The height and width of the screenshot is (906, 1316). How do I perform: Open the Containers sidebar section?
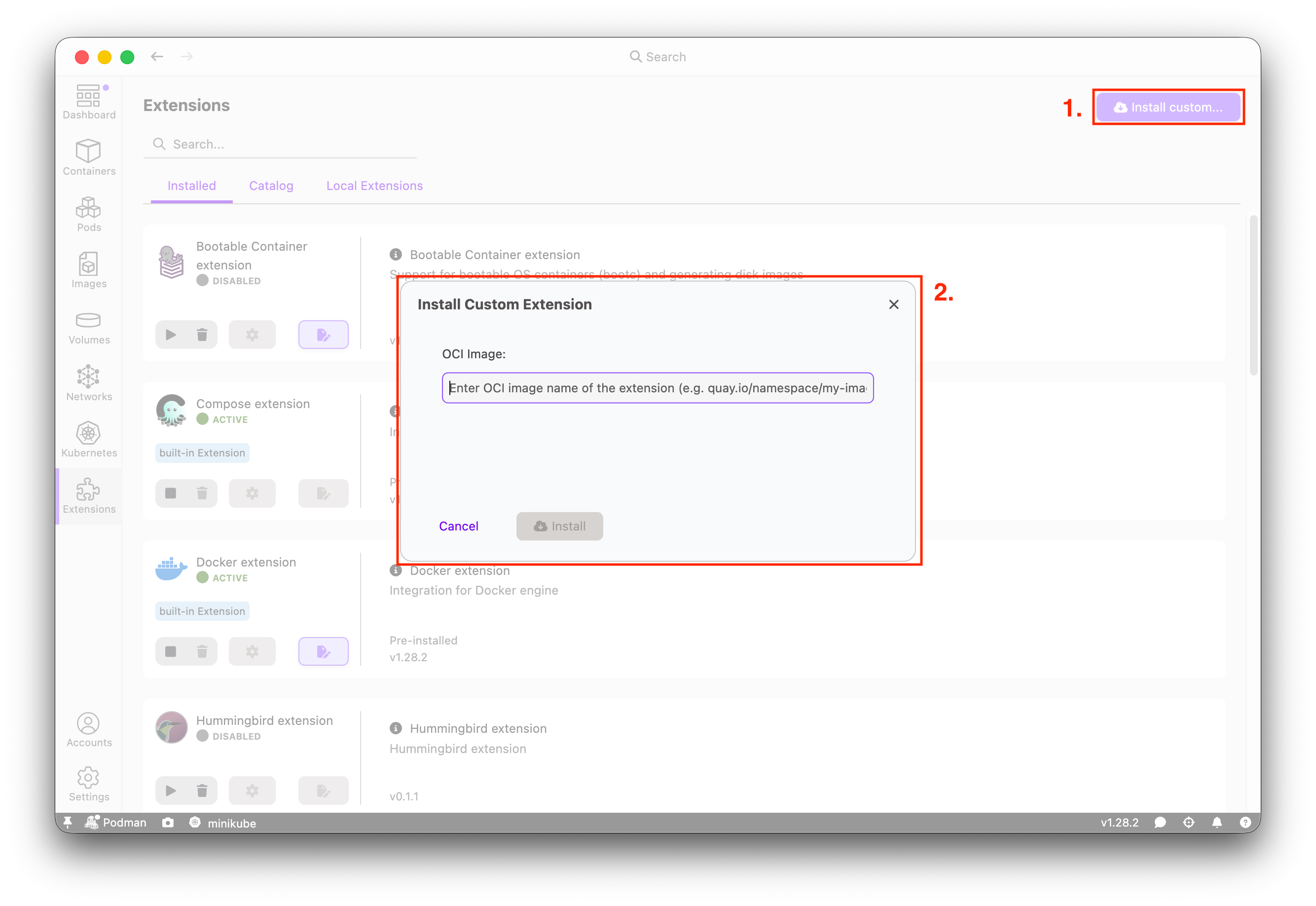tap(88, 157)
